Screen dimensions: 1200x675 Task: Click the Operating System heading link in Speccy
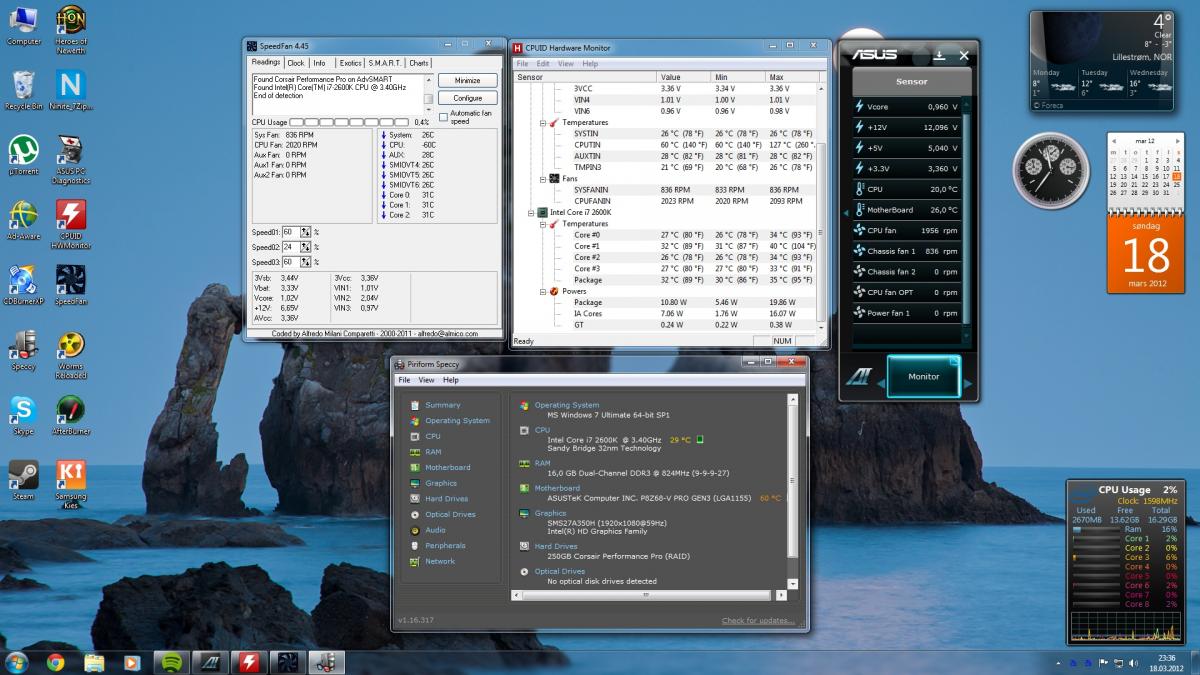(566, 405)
